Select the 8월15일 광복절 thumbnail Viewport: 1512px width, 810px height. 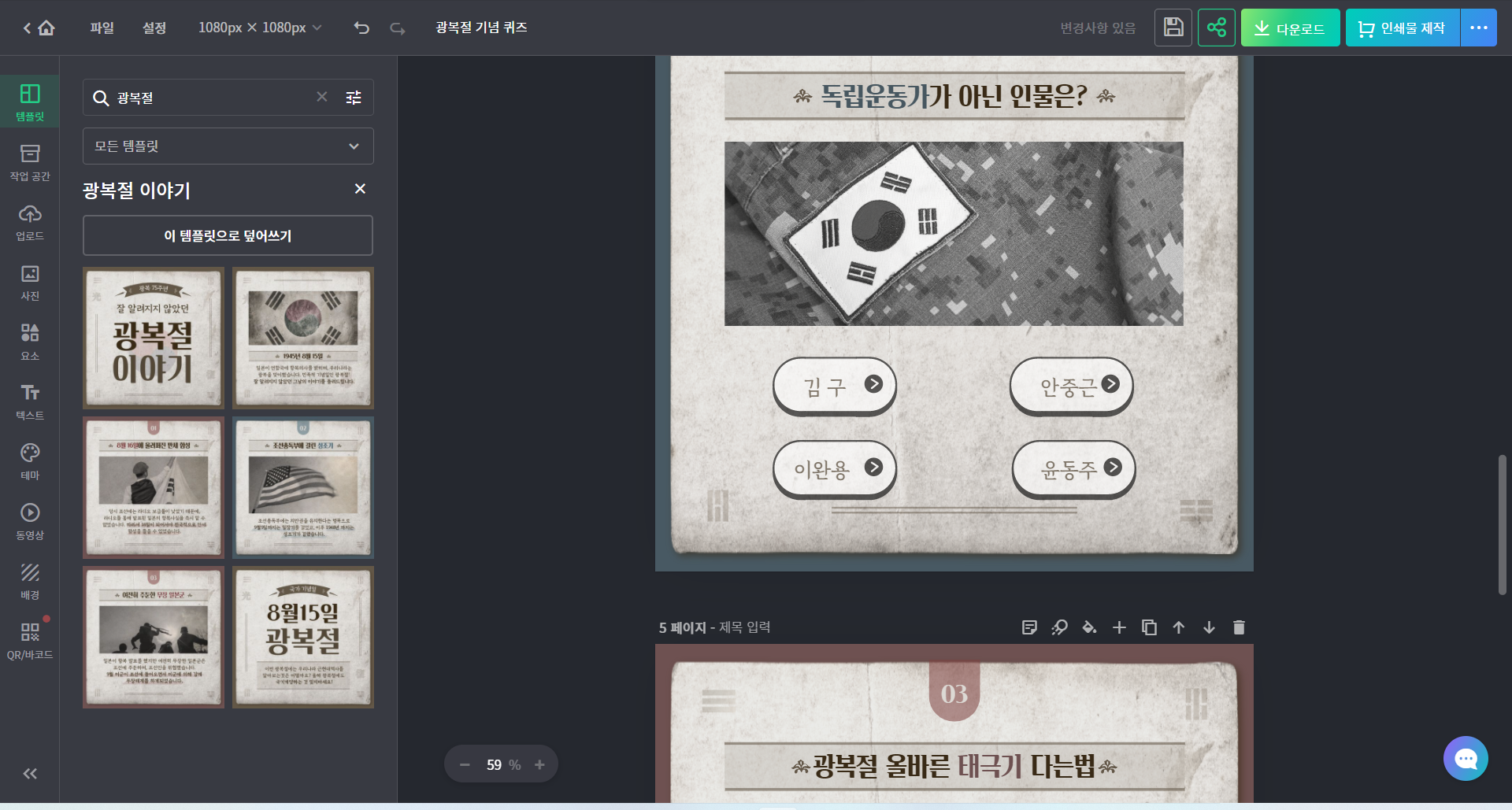tap(303, 637)
